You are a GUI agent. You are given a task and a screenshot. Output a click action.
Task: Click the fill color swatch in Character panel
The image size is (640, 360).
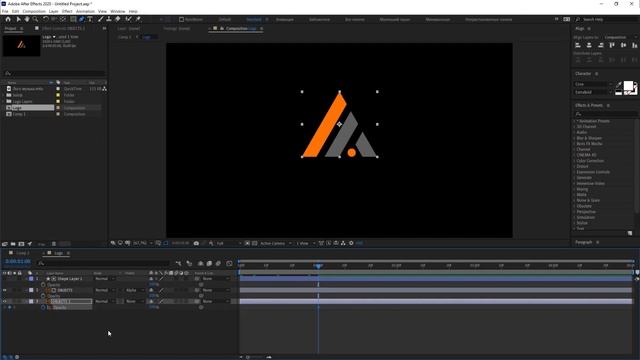pyautogui.click(x=628, y=85)
